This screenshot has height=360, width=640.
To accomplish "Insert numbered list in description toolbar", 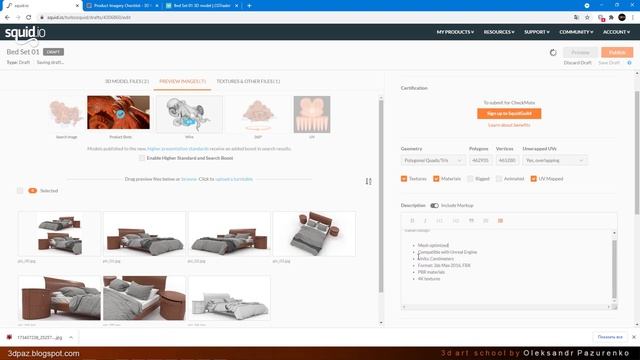I will click(486, 220).
